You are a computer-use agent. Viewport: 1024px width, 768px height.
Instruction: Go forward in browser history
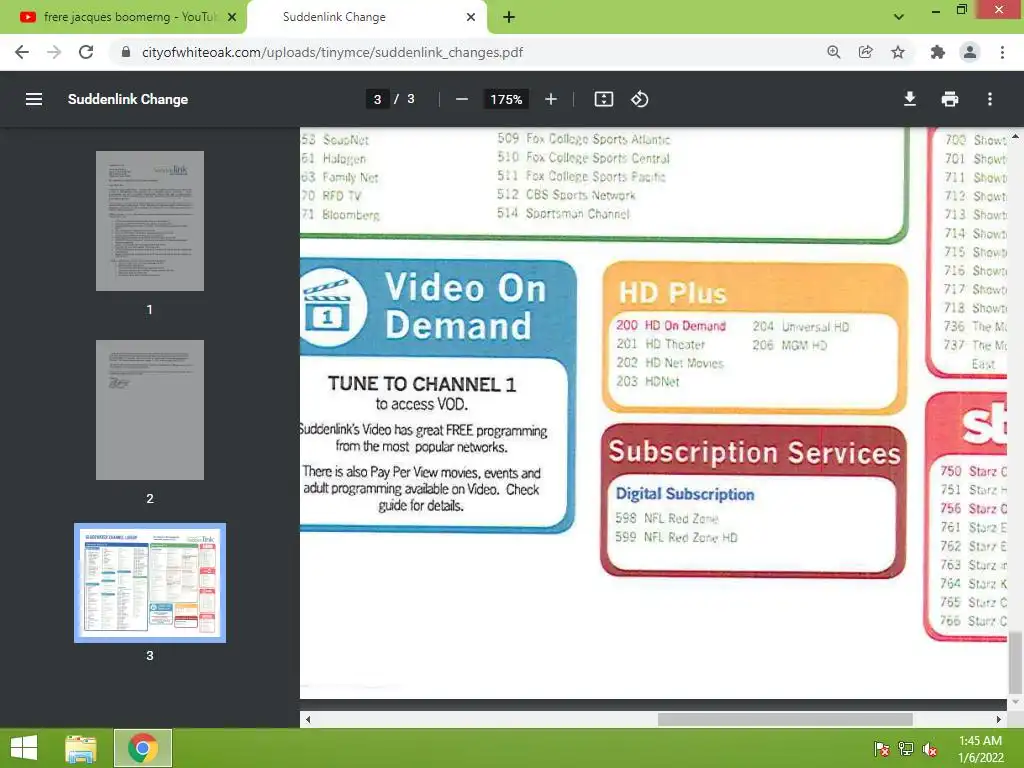[x=54, y=52]
